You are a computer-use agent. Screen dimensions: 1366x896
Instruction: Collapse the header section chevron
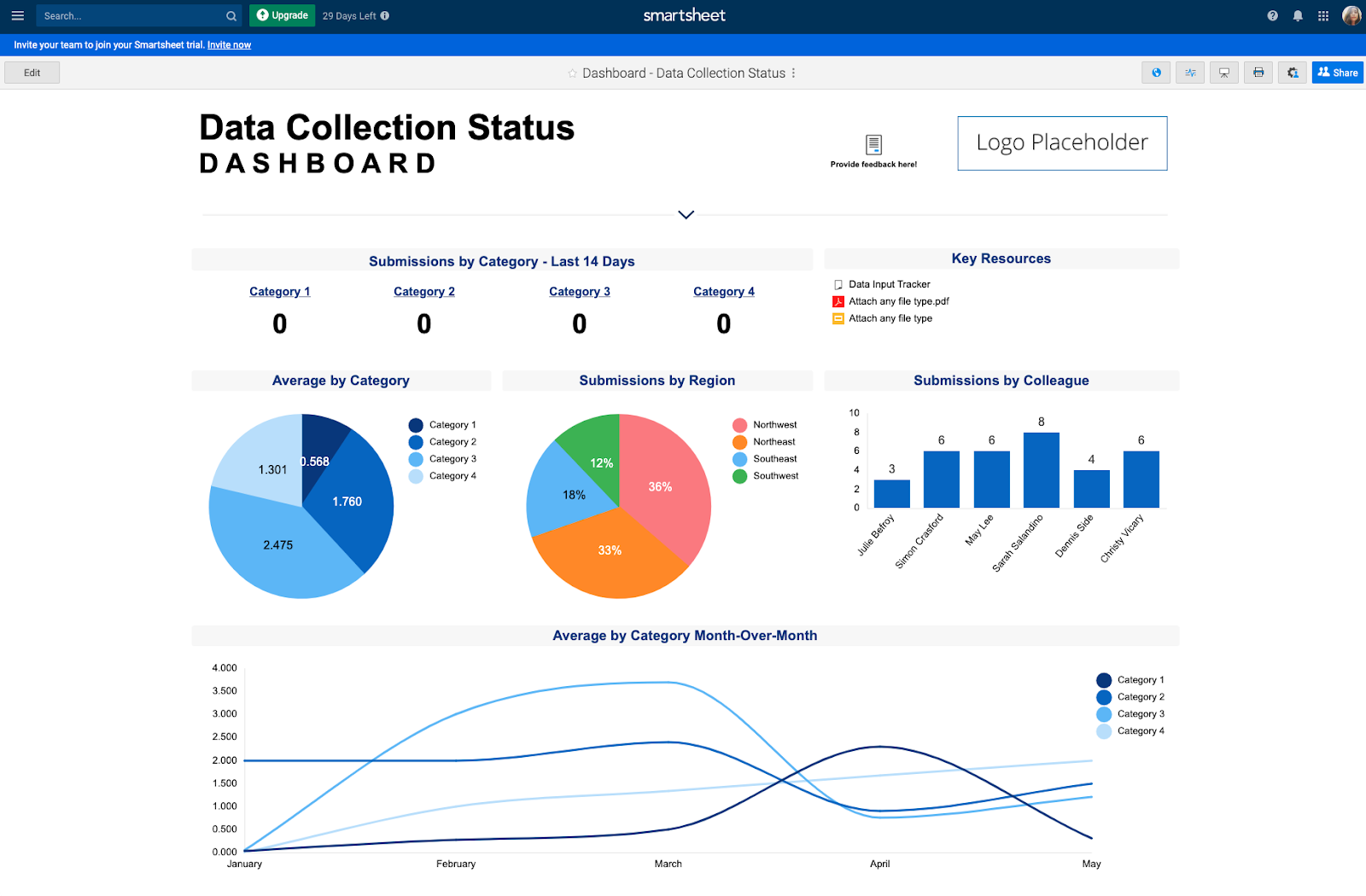coord(685,215)
